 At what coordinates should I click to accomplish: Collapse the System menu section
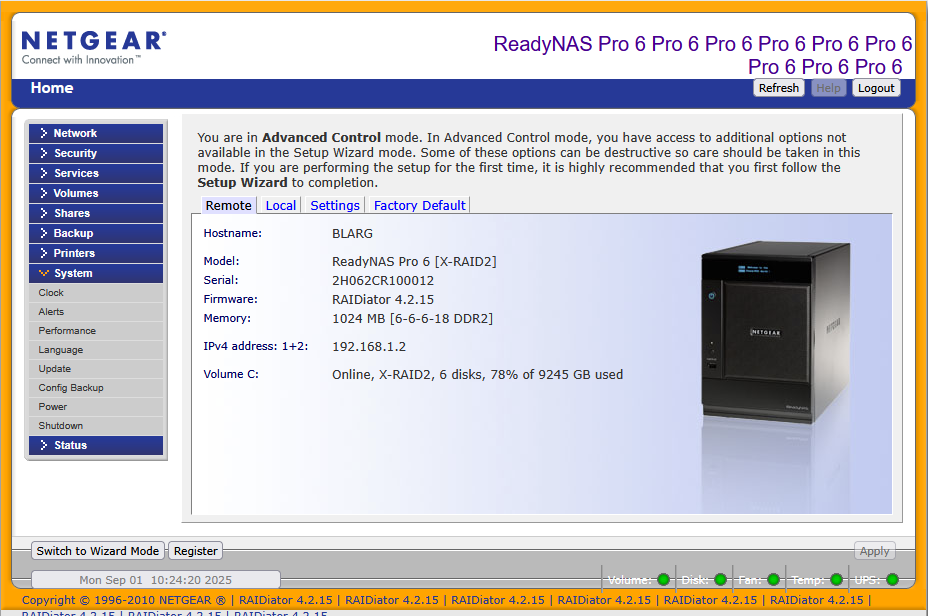tap(96, 273)
